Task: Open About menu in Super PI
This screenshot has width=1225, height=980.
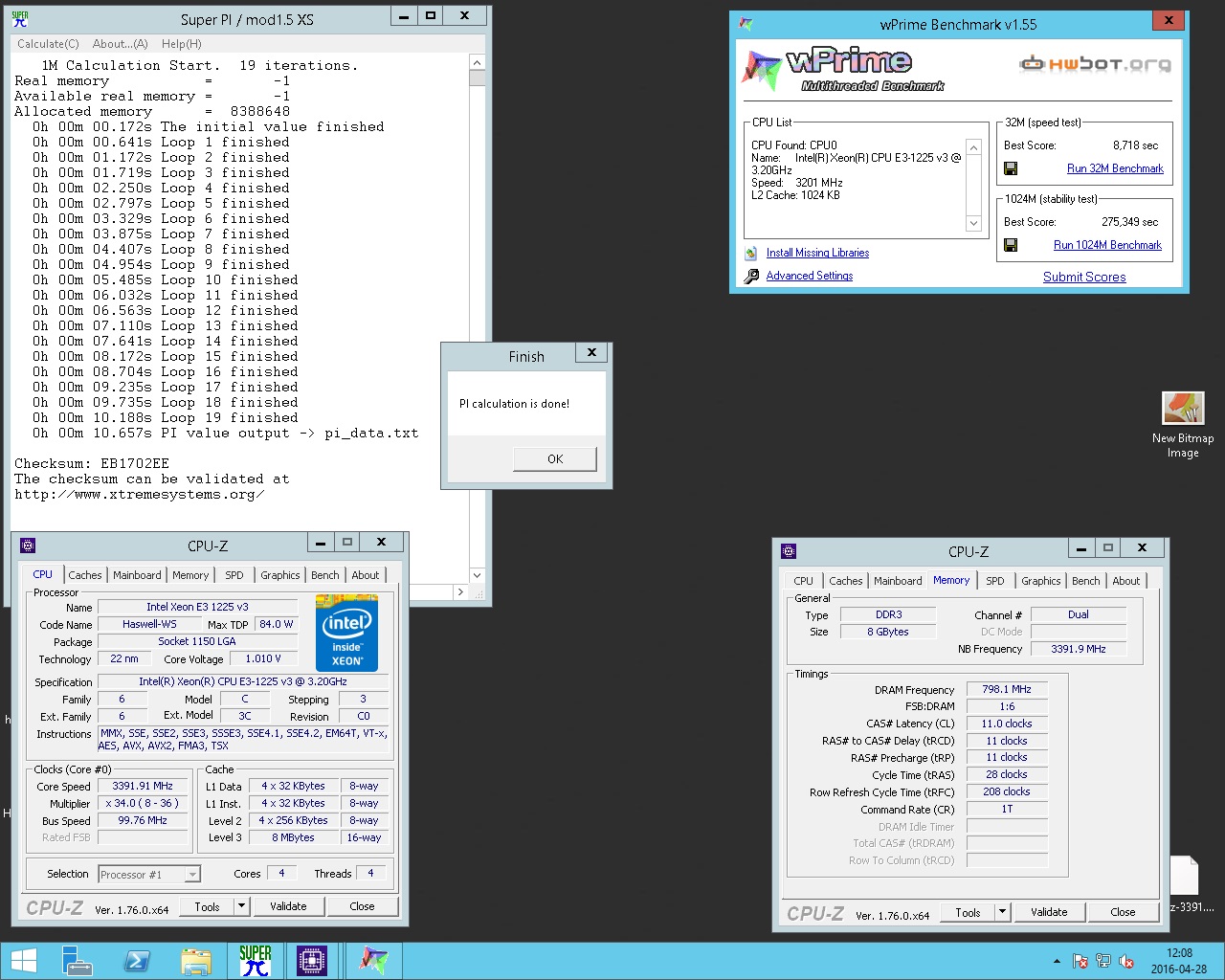Action: [121, 44]
